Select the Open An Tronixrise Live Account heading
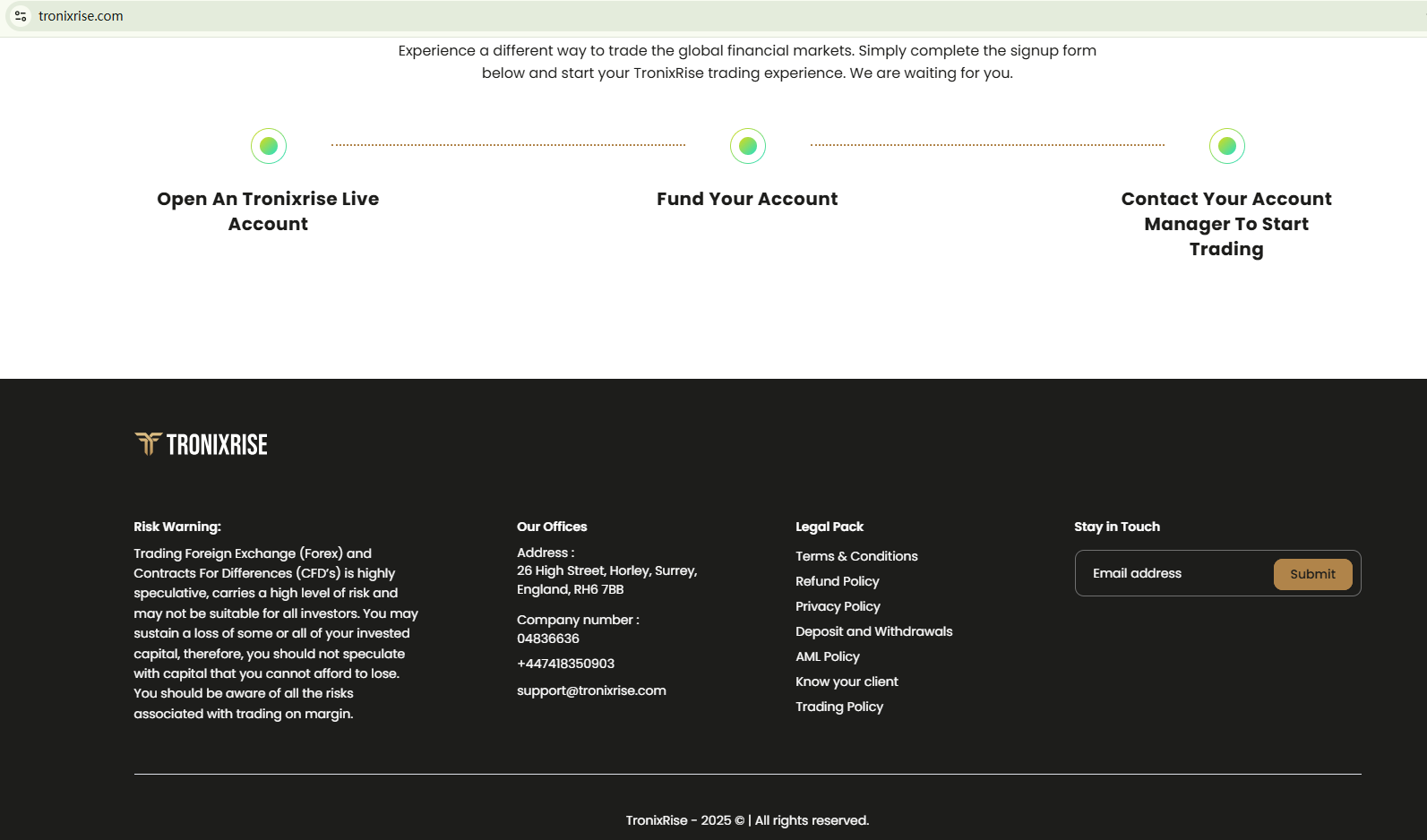 (x=268, y=211)
